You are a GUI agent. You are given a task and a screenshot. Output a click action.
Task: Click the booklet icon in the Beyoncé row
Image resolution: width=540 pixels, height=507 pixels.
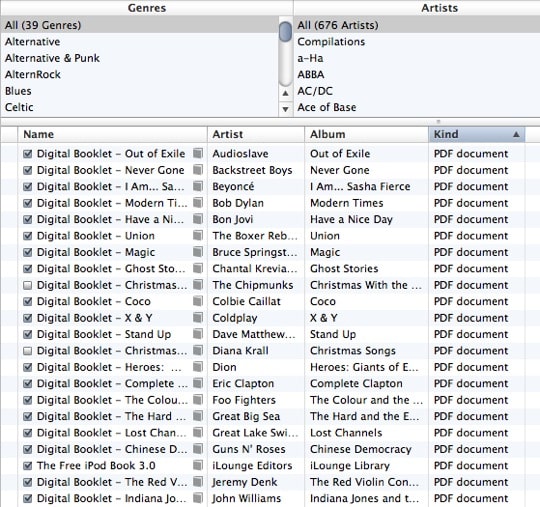[198, 186]
